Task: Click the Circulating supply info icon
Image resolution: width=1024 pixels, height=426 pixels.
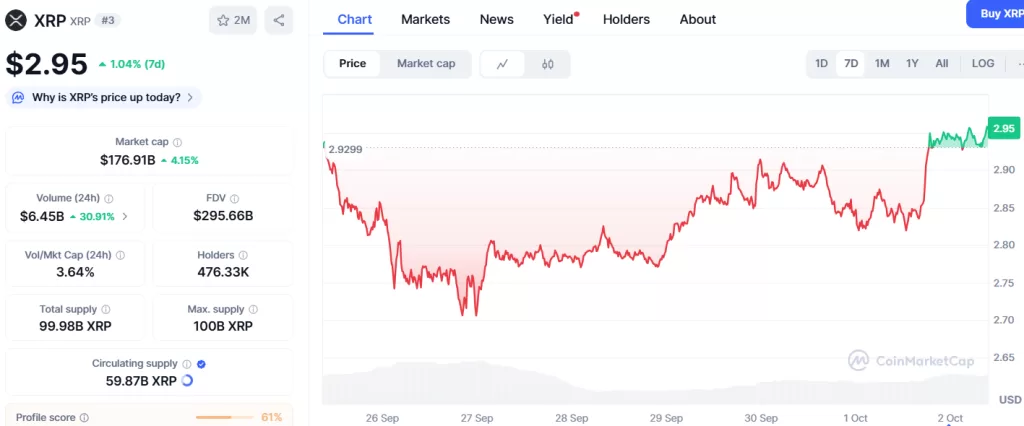Action: point(187,364)
